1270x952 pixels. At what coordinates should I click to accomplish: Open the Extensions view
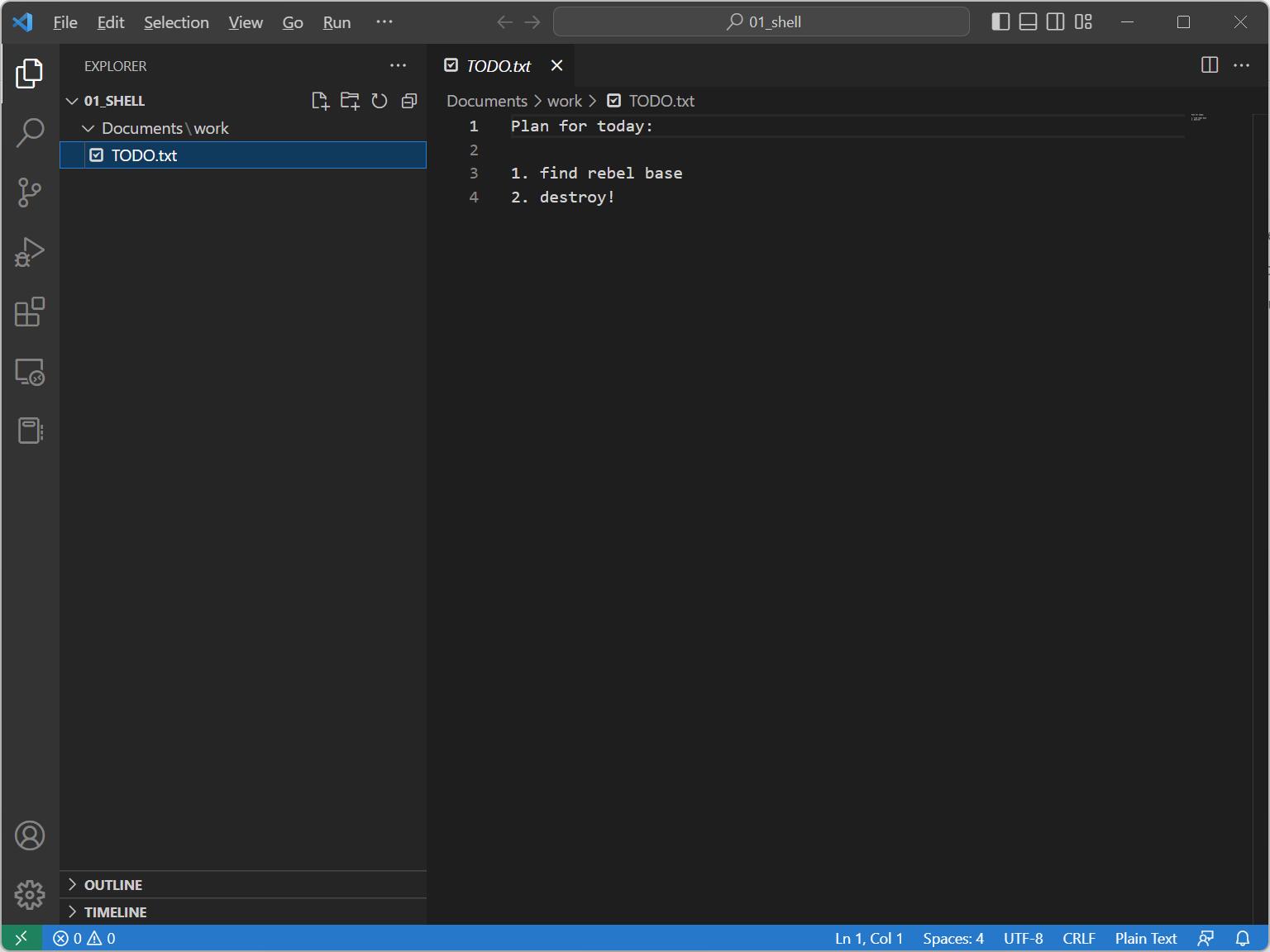[x=30, y=312]
